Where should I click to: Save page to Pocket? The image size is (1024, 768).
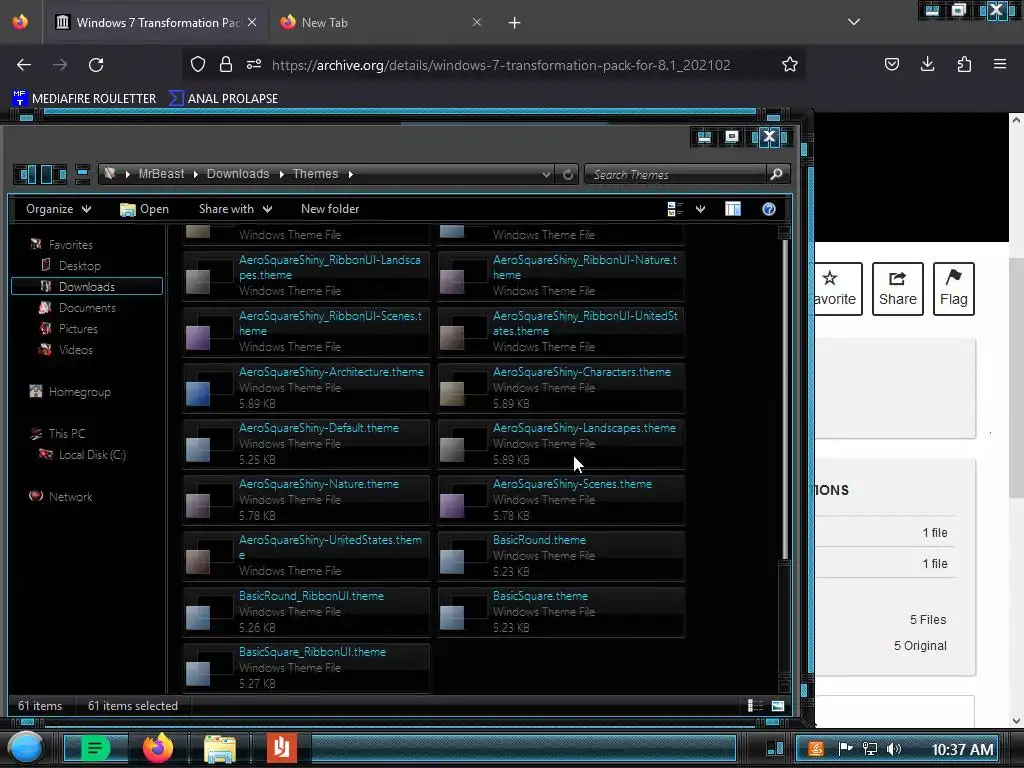click(891, 64)
